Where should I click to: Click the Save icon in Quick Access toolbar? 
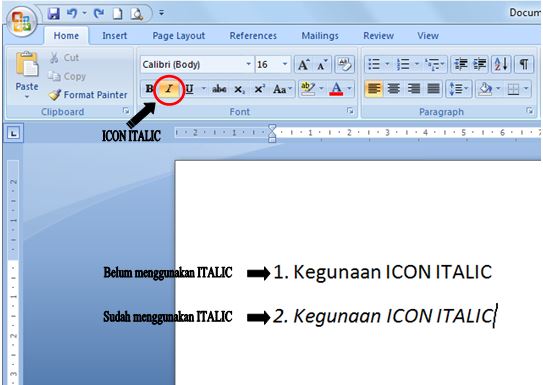pos(54,14)
